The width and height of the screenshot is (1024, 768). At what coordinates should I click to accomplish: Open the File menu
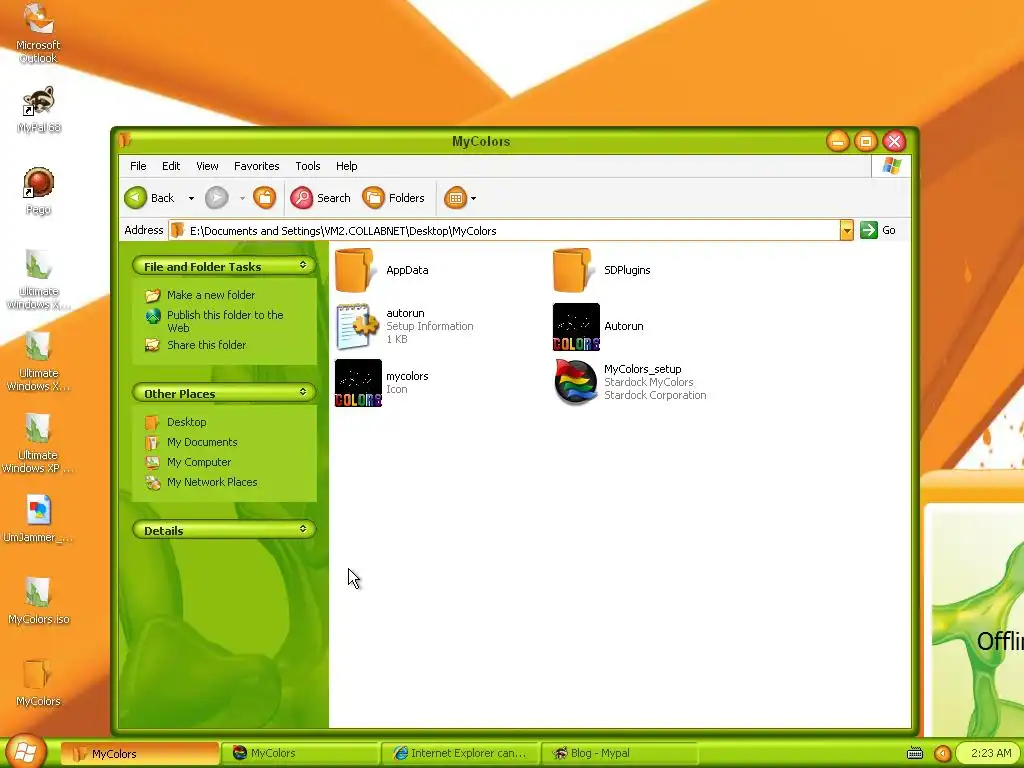[138, 166]
